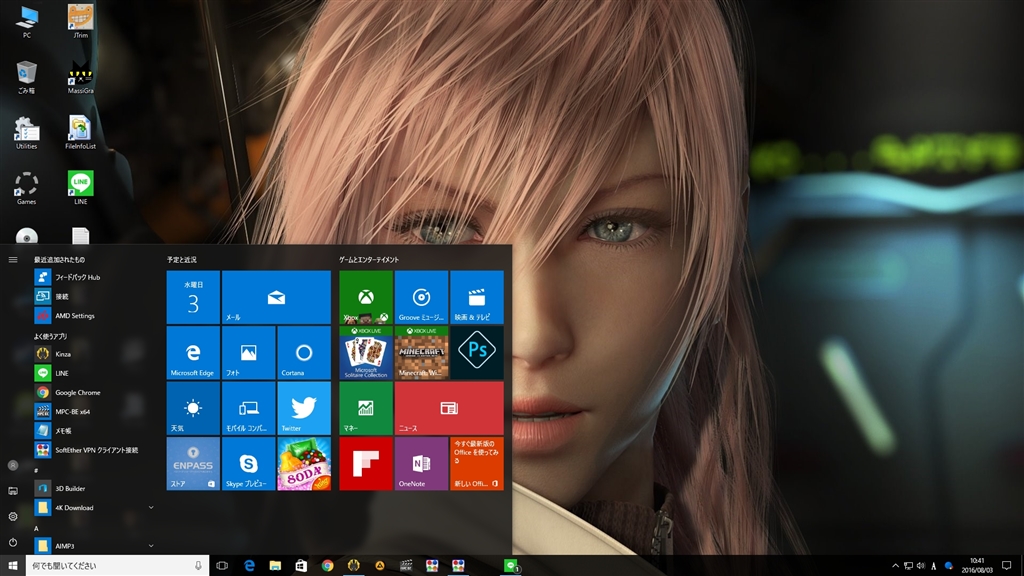Image resolution: width=1024 pixels, height=576 pixels.
Task: Toggle the IME input mode A indicator
Action: 934,566
